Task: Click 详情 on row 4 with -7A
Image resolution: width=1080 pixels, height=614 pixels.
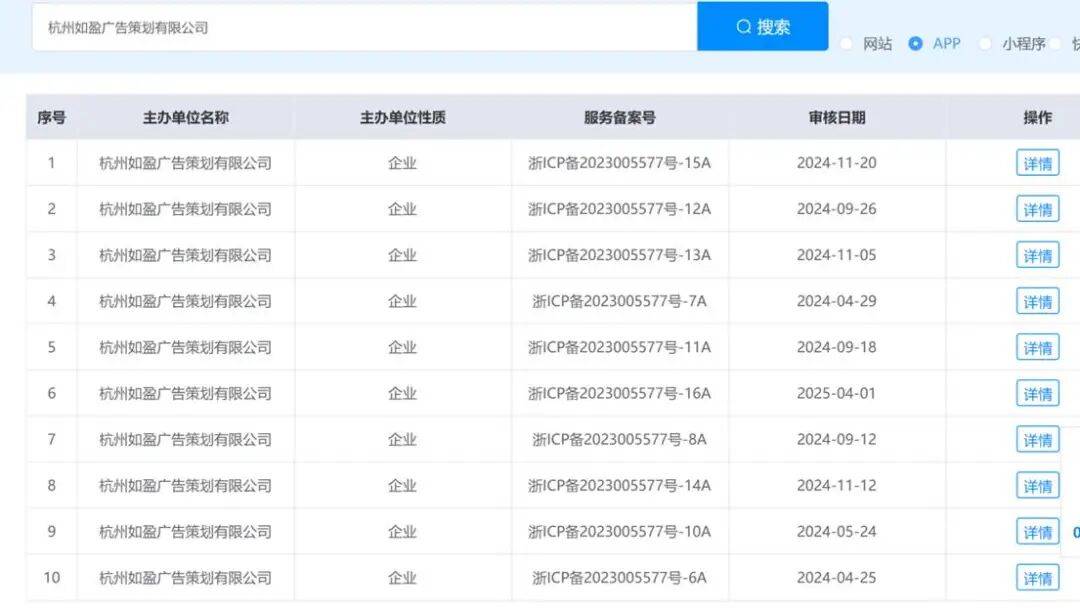Action: coord(1037,301)
